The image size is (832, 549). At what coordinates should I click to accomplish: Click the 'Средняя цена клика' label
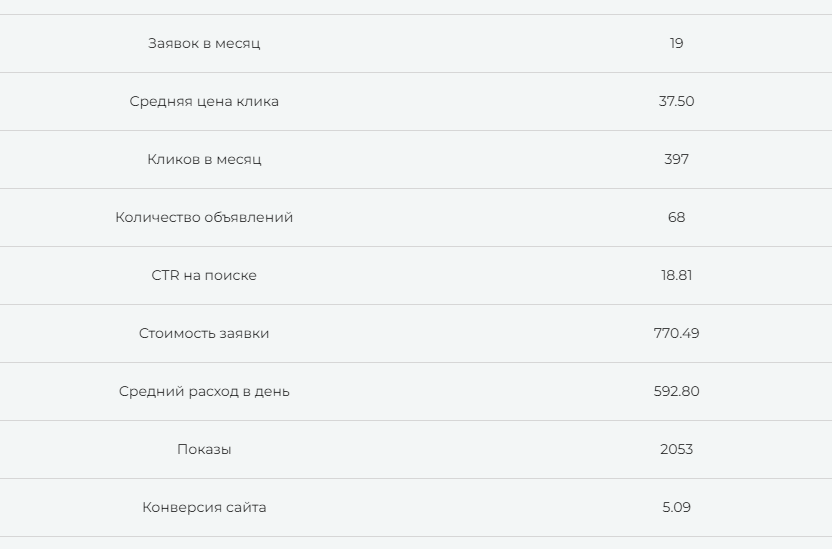[204, 101]
